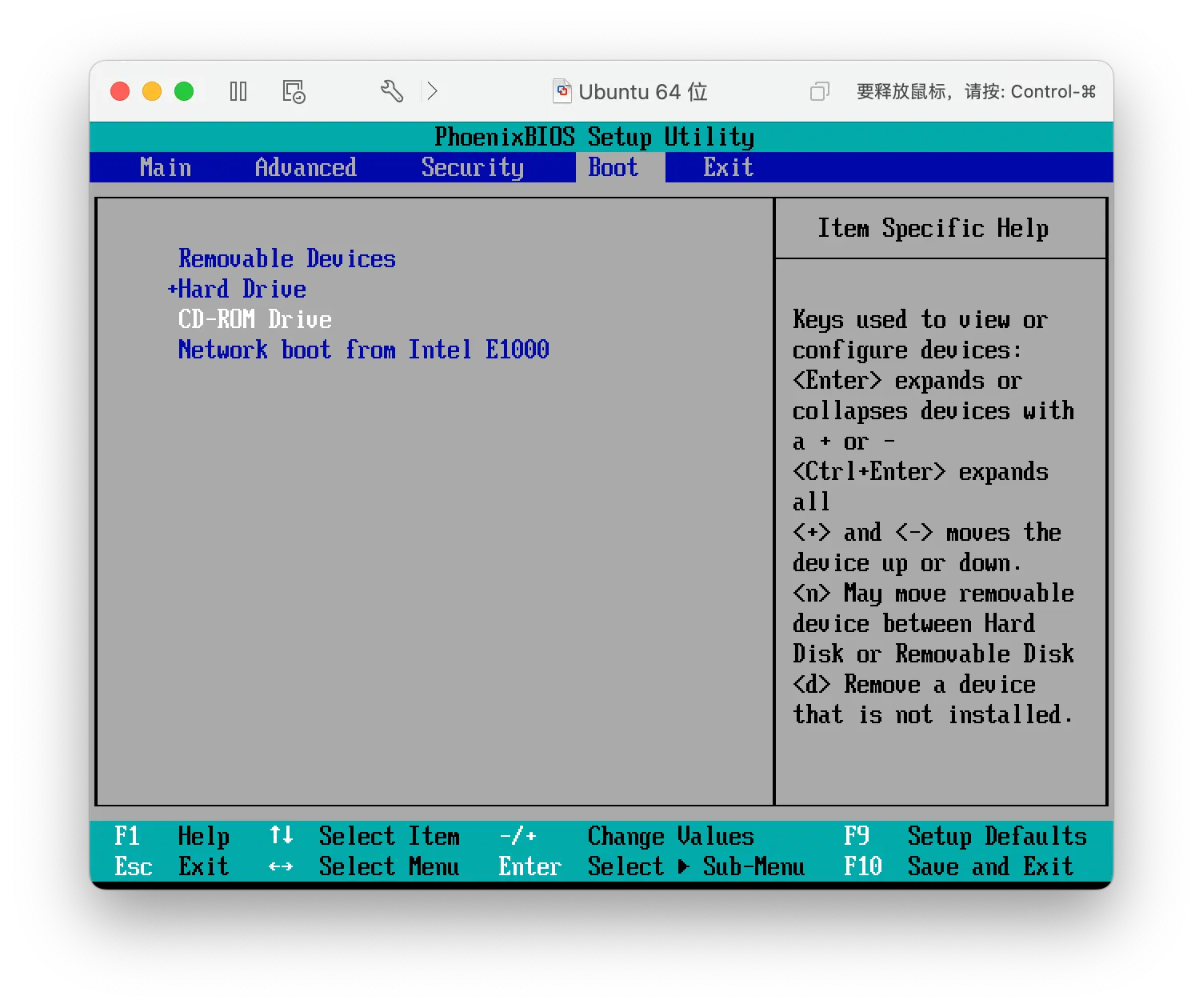Click the forward arrow toolbar icon

432,91
